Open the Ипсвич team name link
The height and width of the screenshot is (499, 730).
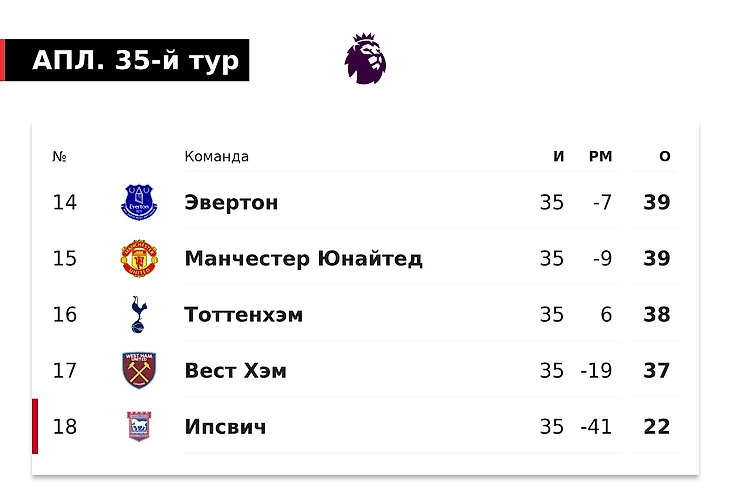(225, 427)
